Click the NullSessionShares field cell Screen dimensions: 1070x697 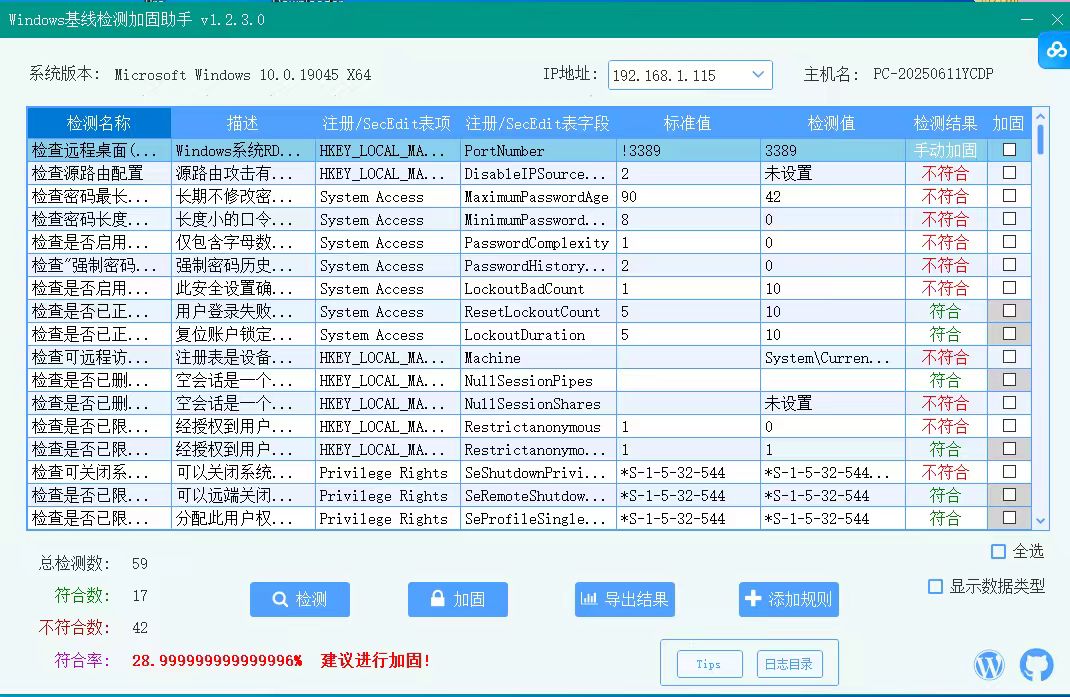point(538,403)
